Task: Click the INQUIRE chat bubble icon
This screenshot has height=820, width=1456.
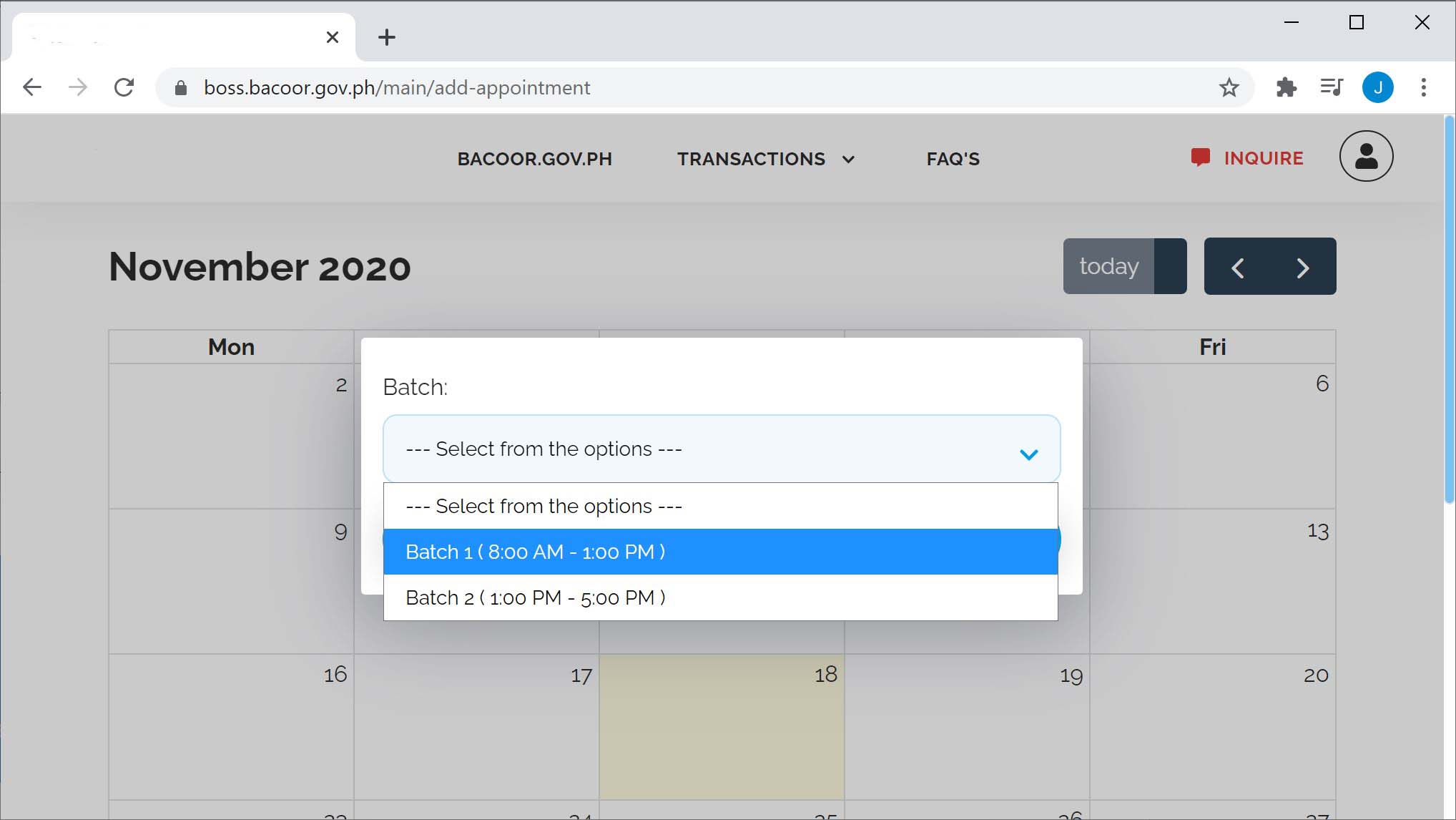Action: point(1201,157)
